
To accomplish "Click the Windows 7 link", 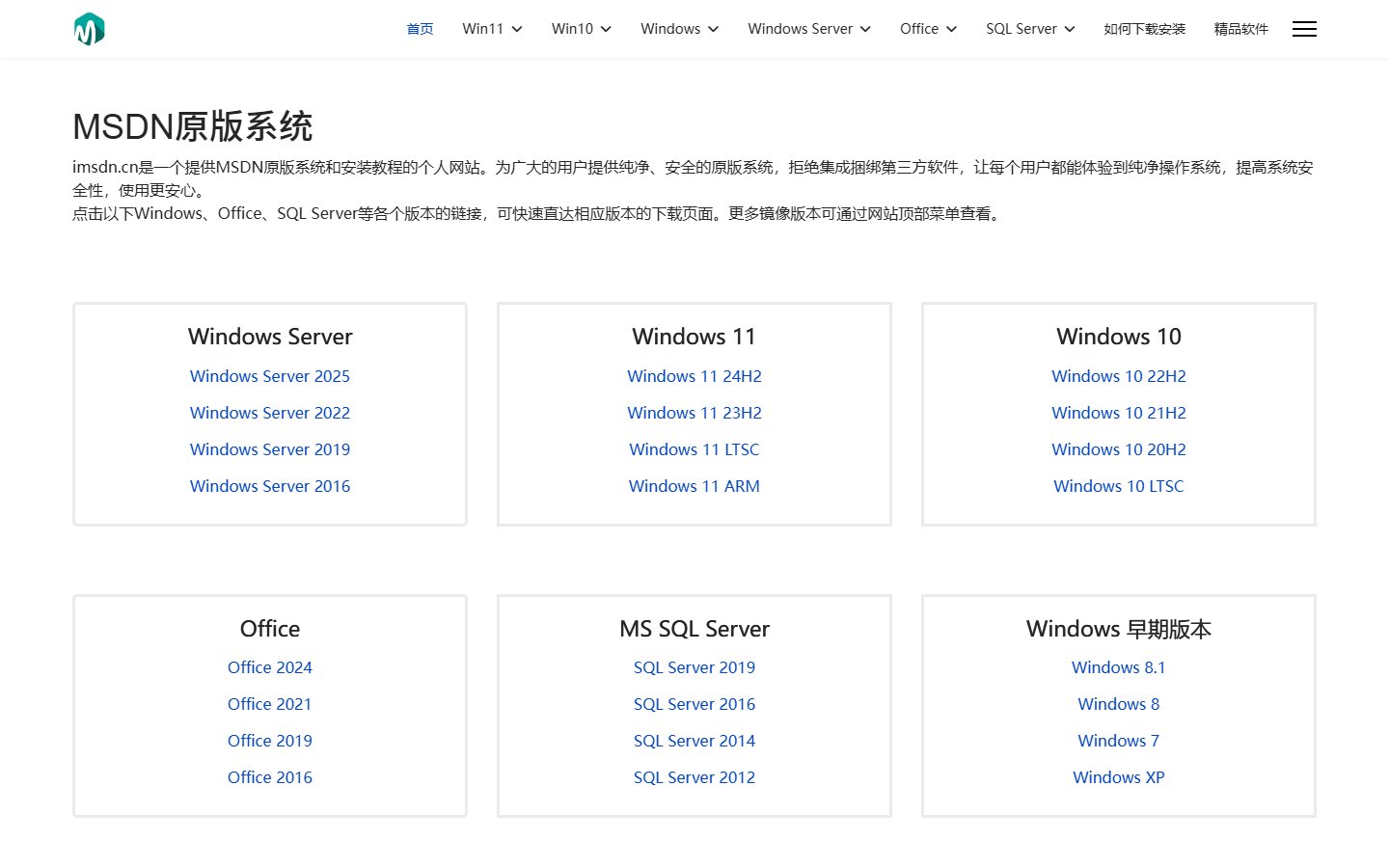I will click(1119, 741).
